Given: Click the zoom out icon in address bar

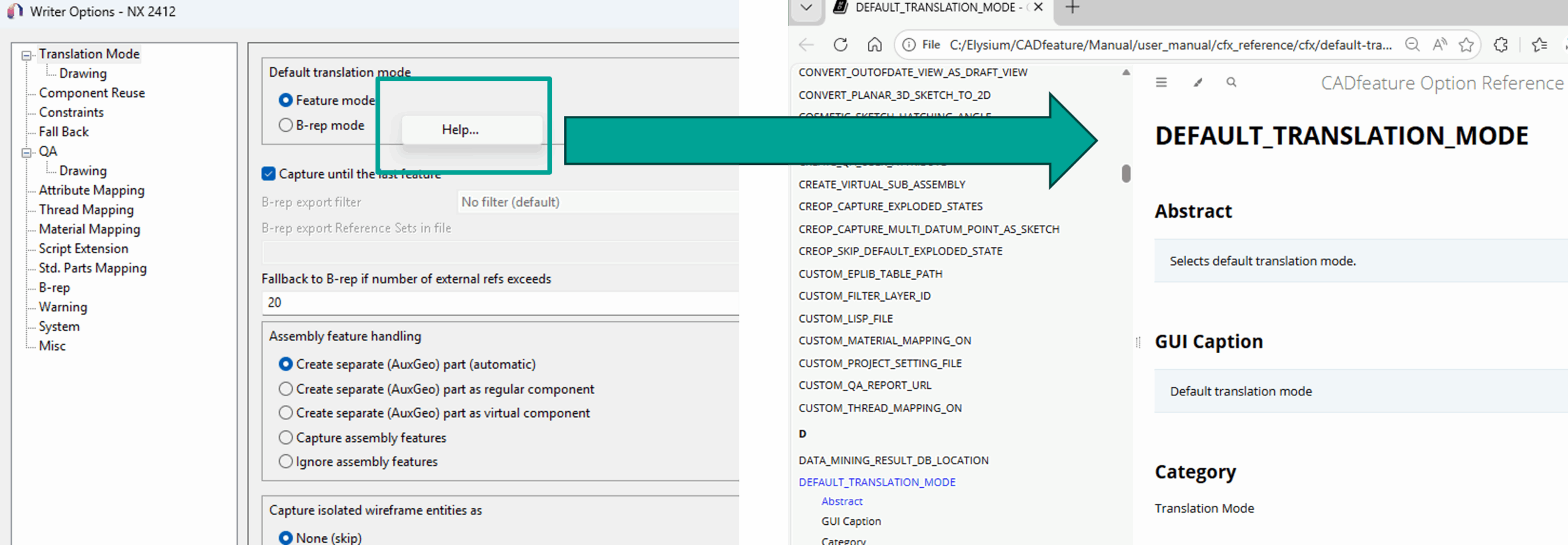Looking at the screenshot, I should [x=1412, y=45].
